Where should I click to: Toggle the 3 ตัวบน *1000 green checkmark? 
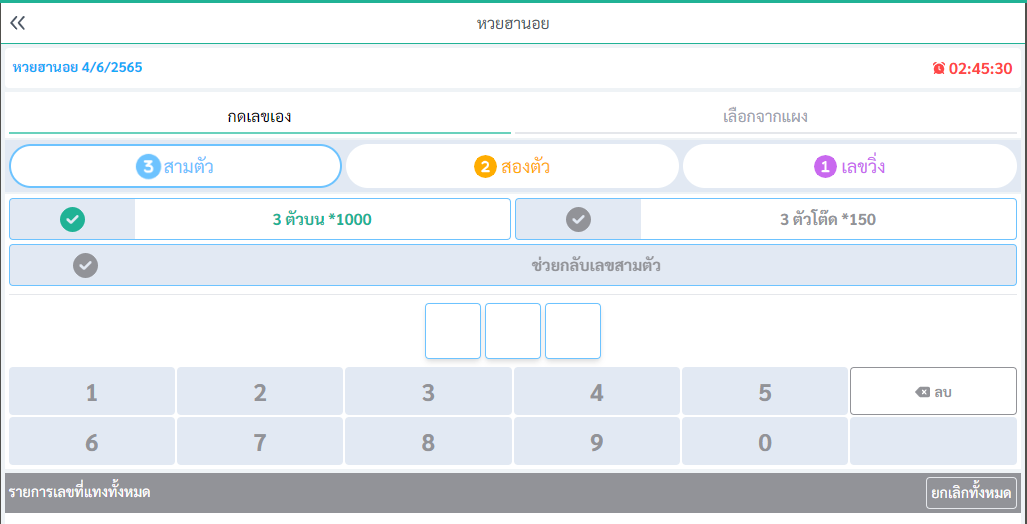[73, 219]
